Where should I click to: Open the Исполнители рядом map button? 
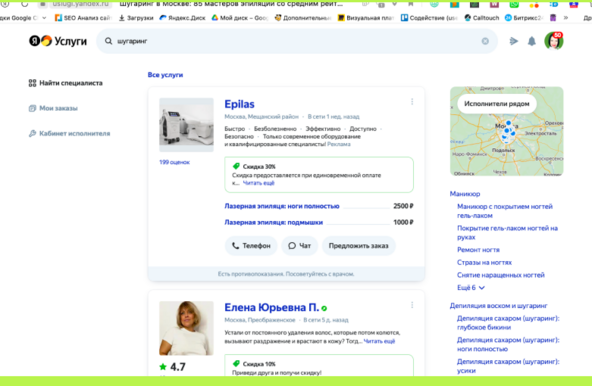tap(496, 103)
